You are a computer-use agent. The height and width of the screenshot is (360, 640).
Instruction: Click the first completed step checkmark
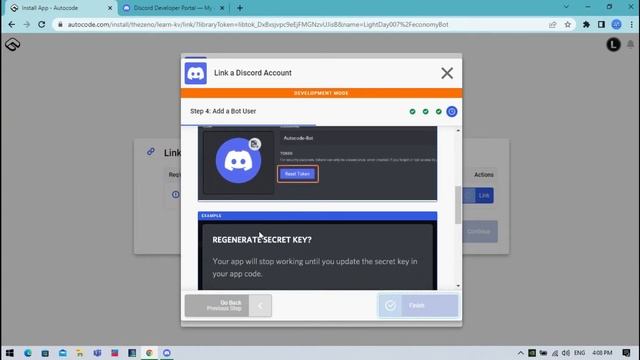coord(412,111)
